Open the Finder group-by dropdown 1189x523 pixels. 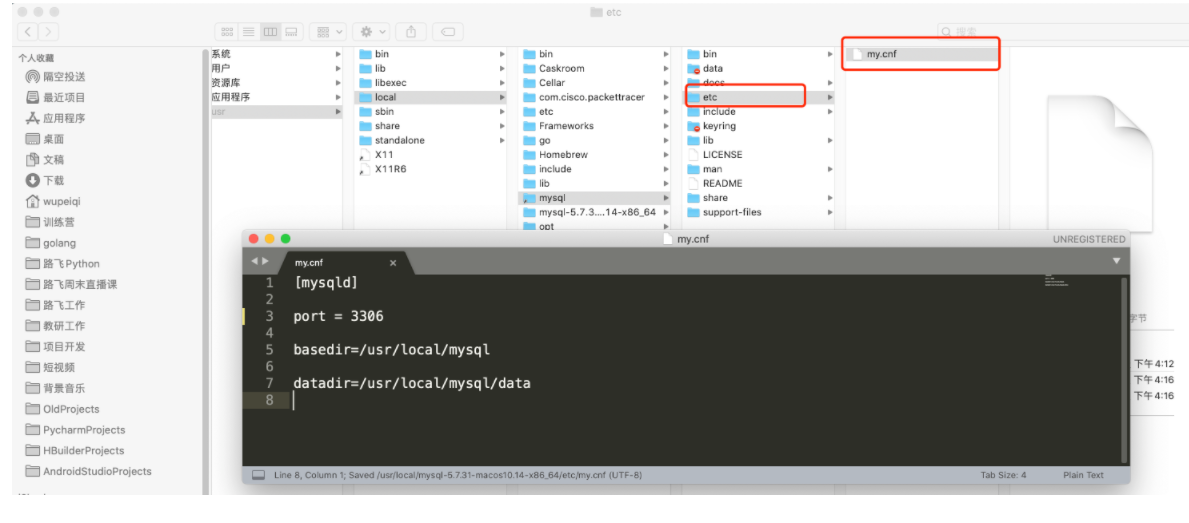point(328,32)
